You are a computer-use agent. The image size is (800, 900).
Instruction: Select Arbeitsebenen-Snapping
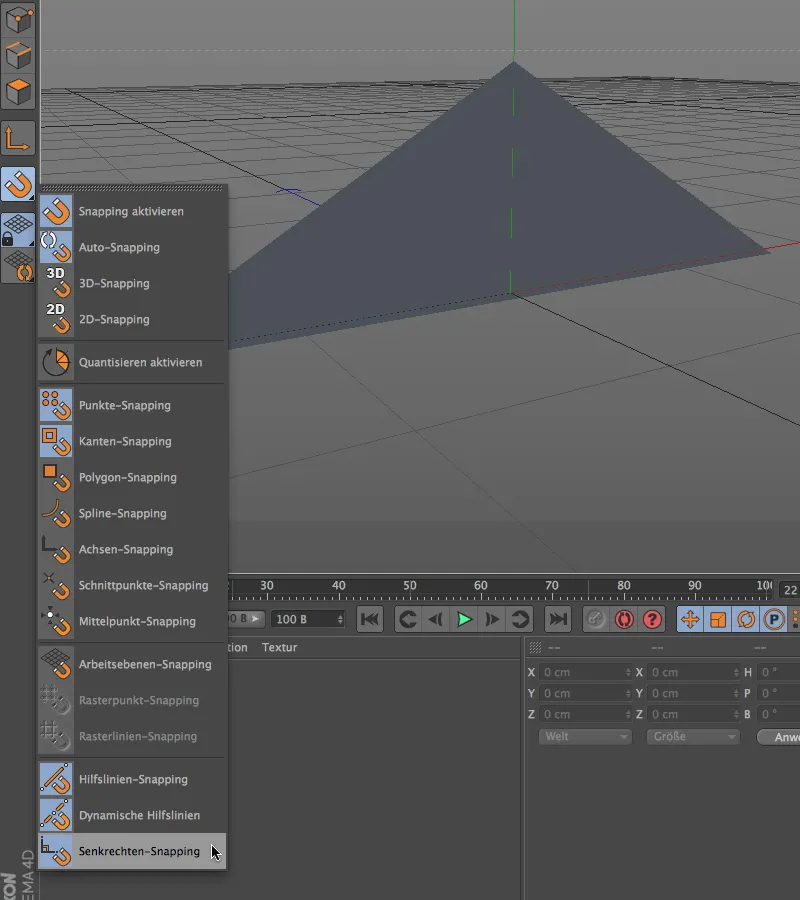132,664
